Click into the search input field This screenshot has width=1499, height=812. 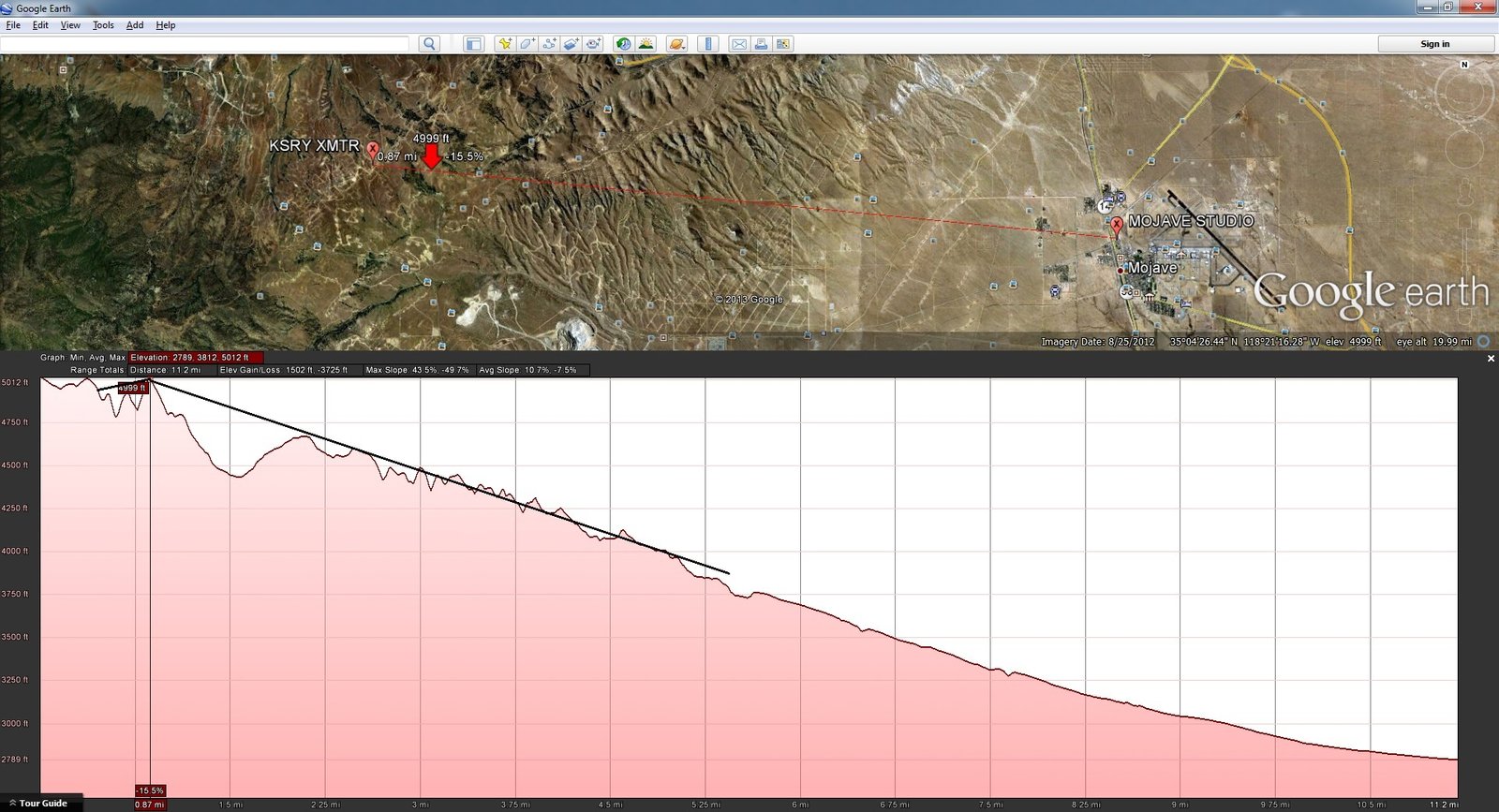(205, 44)
